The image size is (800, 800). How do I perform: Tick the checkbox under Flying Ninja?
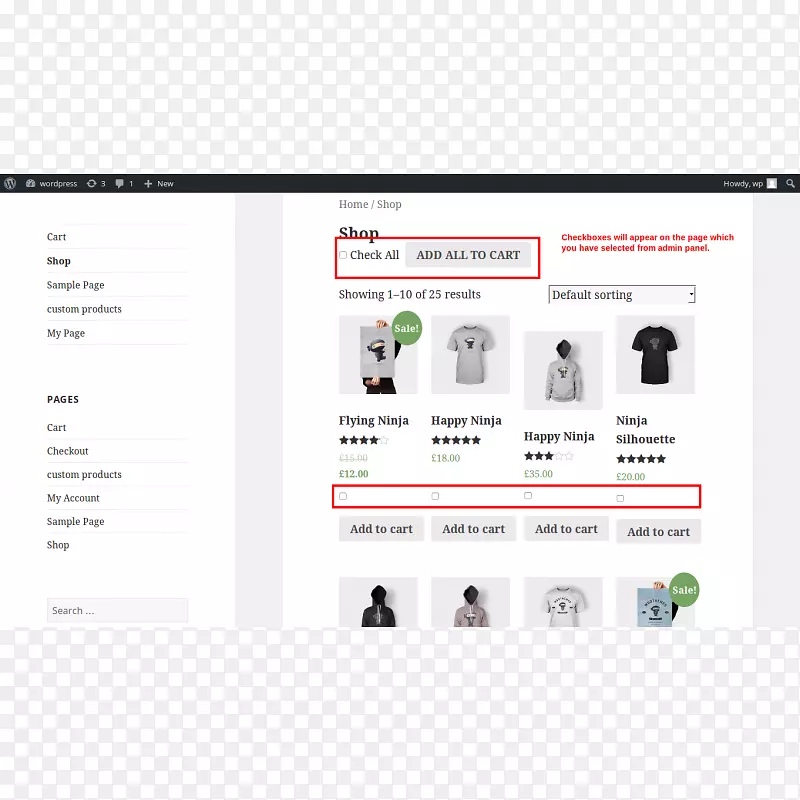click(x=342, y=495)
